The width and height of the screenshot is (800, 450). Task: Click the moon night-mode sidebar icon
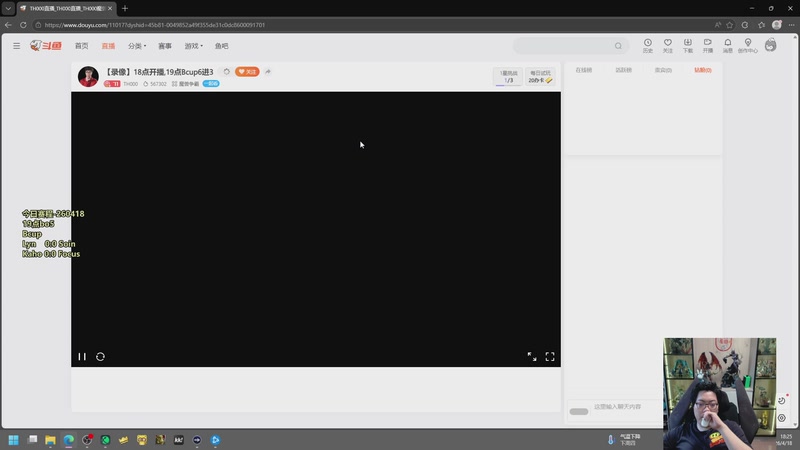pos(782,401)
